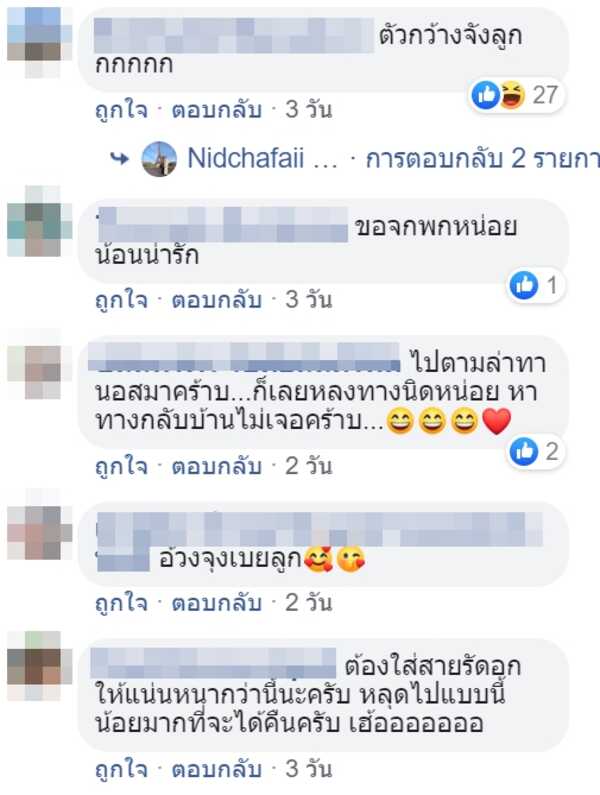Like the 'อ้วงจุงเบยลูก' comment
Viewport: 600px width, 795px height.
pyautogui.click(x=121, y=603)
